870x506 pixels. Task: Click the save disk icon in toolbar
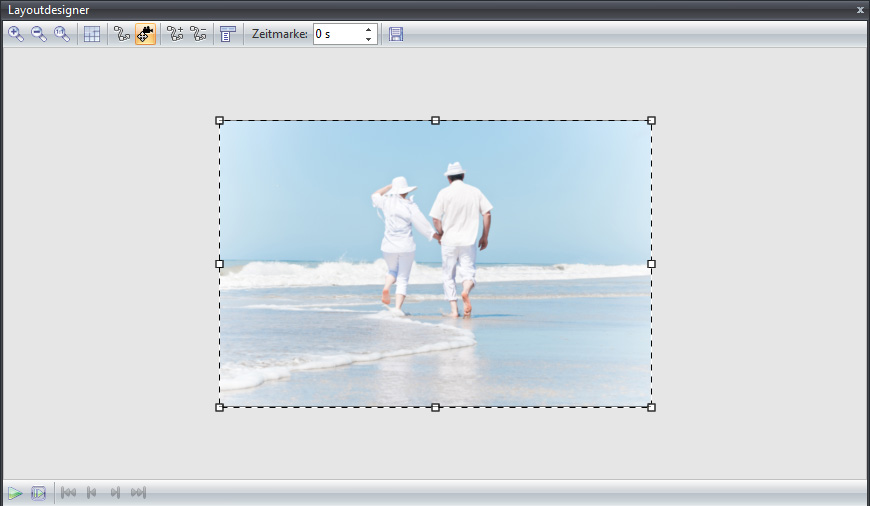tap(396, 34)
